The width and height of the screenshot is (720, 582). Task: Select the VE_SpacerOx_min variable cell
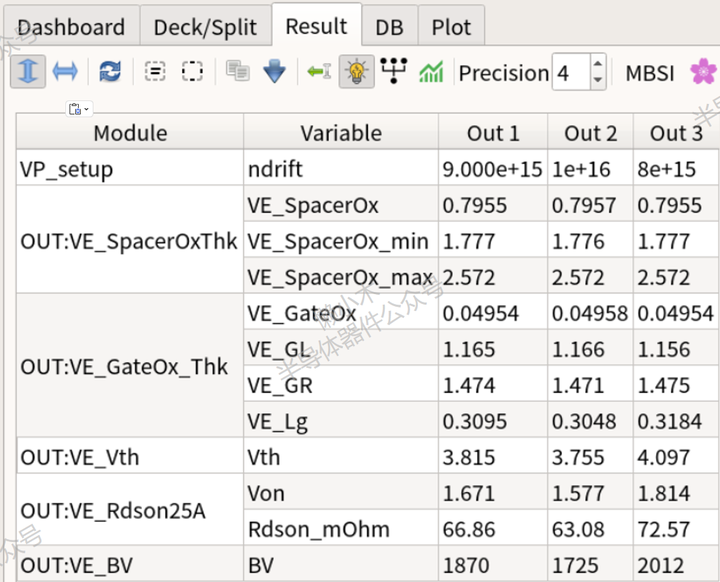[341, 240]
